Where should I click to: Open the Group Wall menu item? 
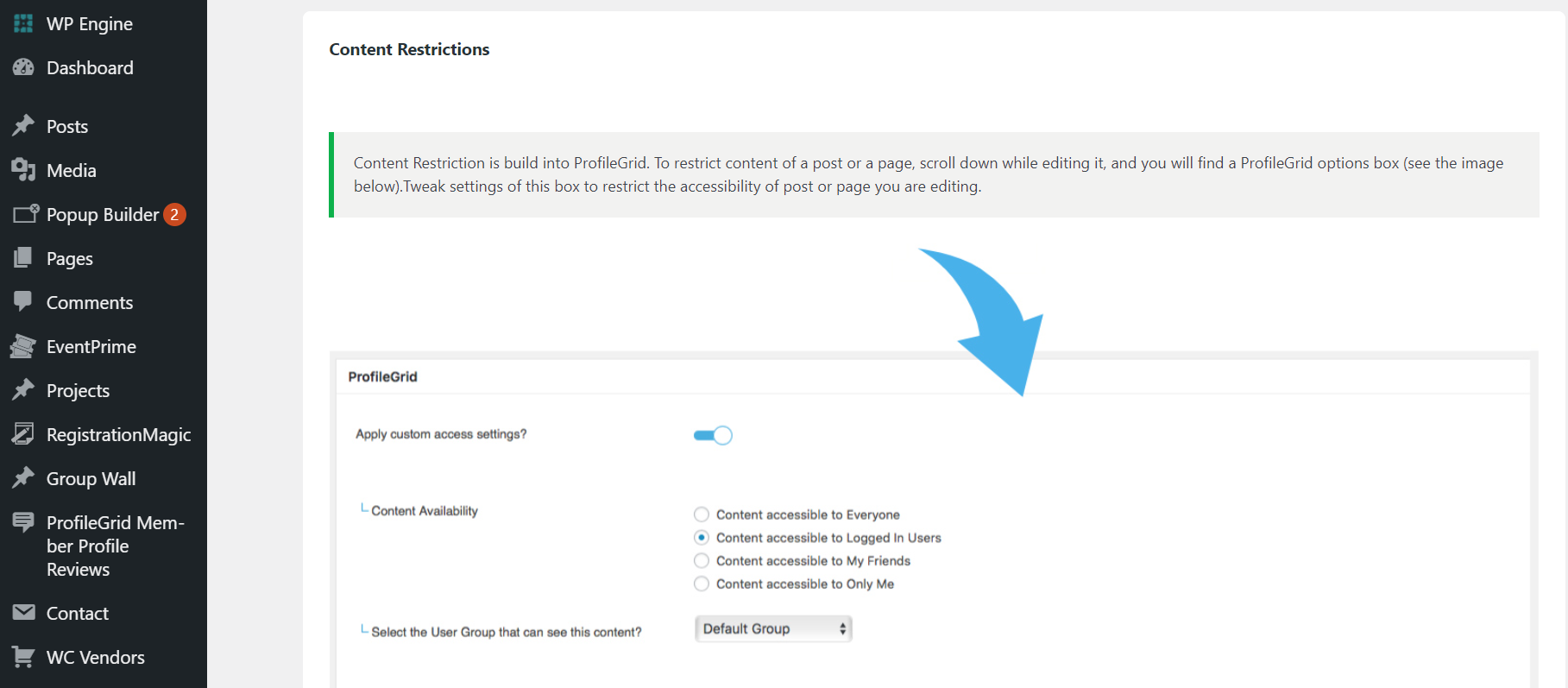91,478
